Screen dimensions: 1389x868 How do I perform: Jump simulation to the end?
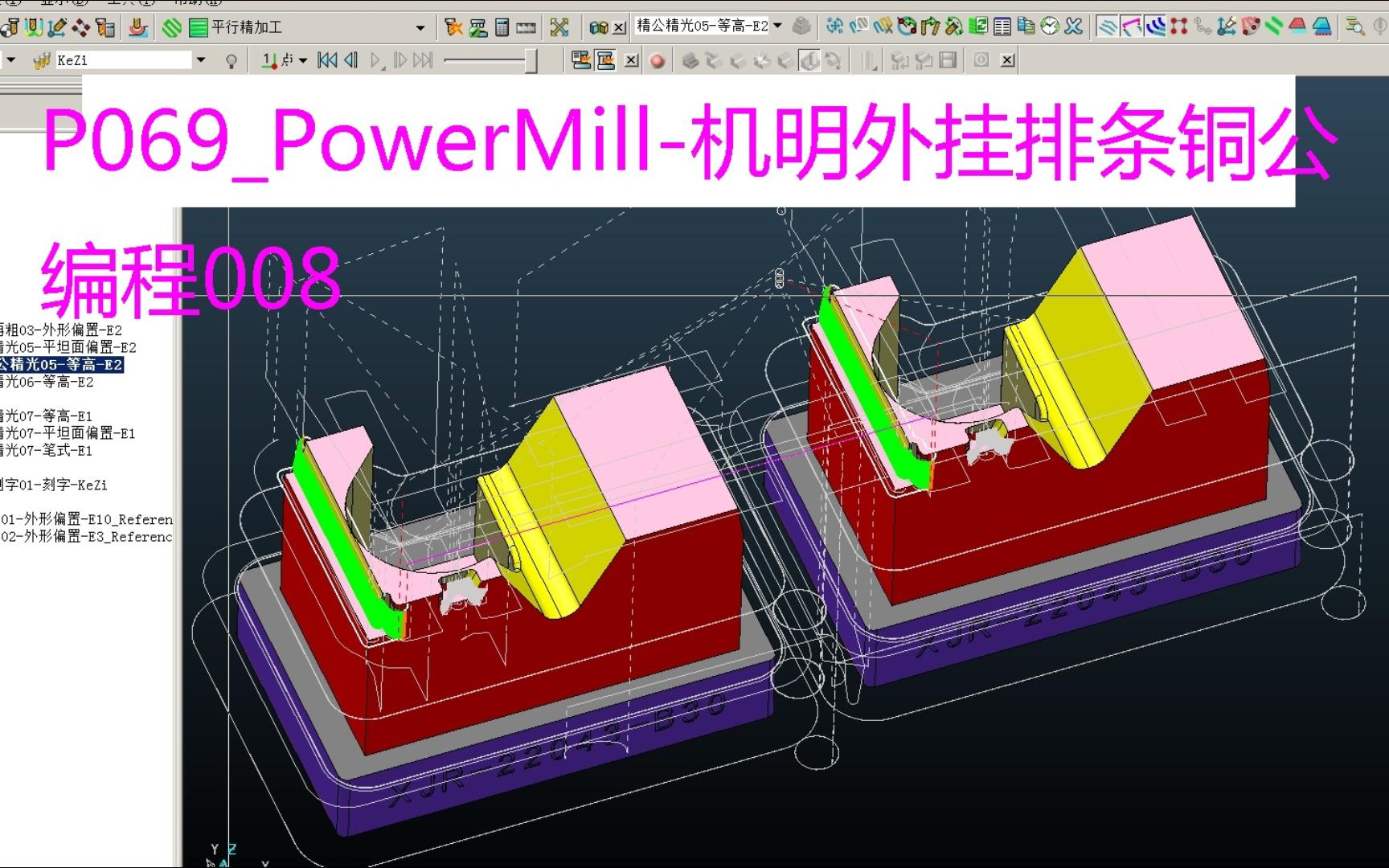[423, 59]
